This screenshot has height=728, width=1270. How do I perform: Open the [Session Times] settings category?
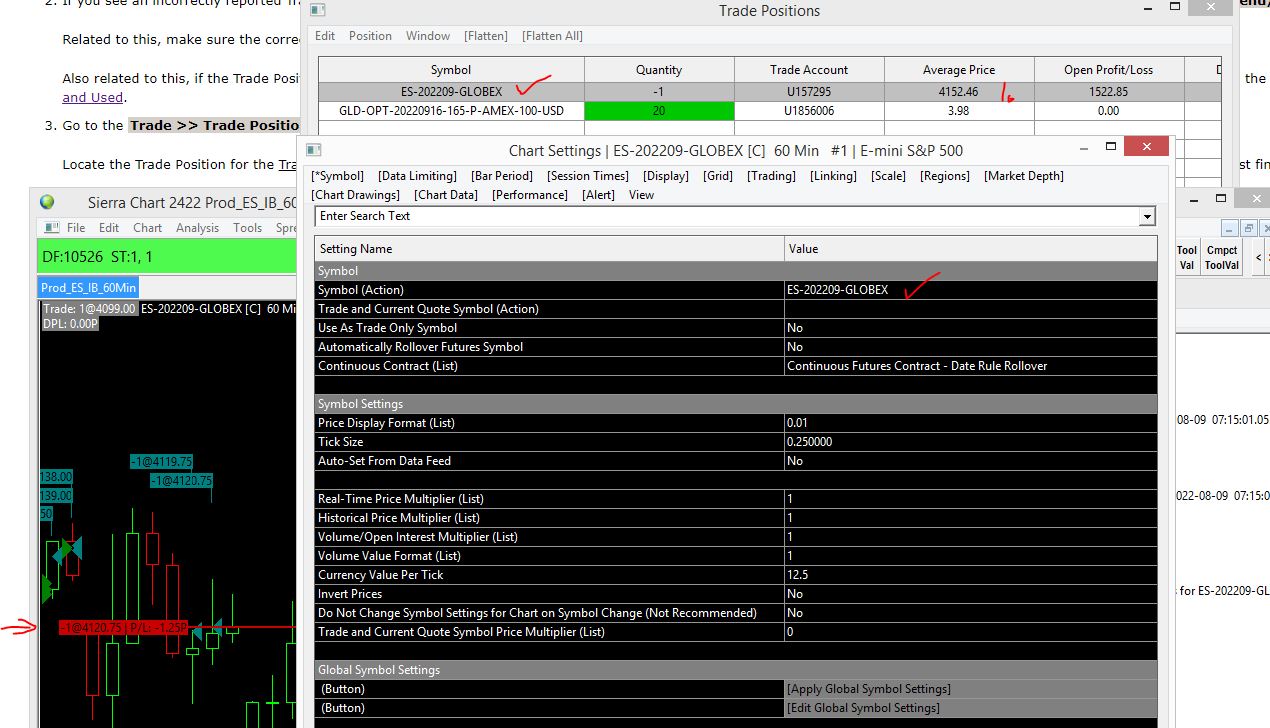coord(588,176)
